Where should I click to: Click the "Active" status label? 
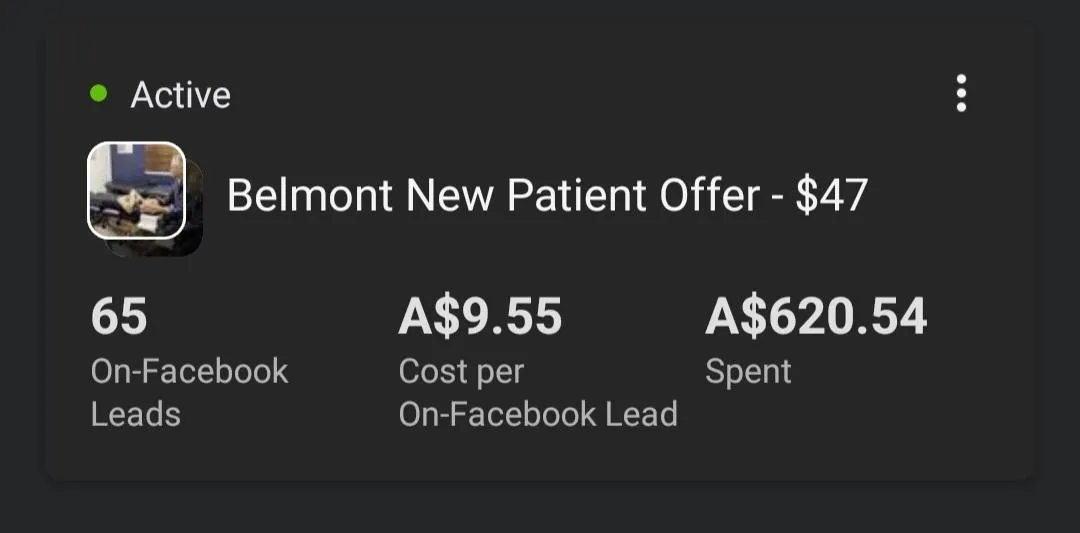180,95
